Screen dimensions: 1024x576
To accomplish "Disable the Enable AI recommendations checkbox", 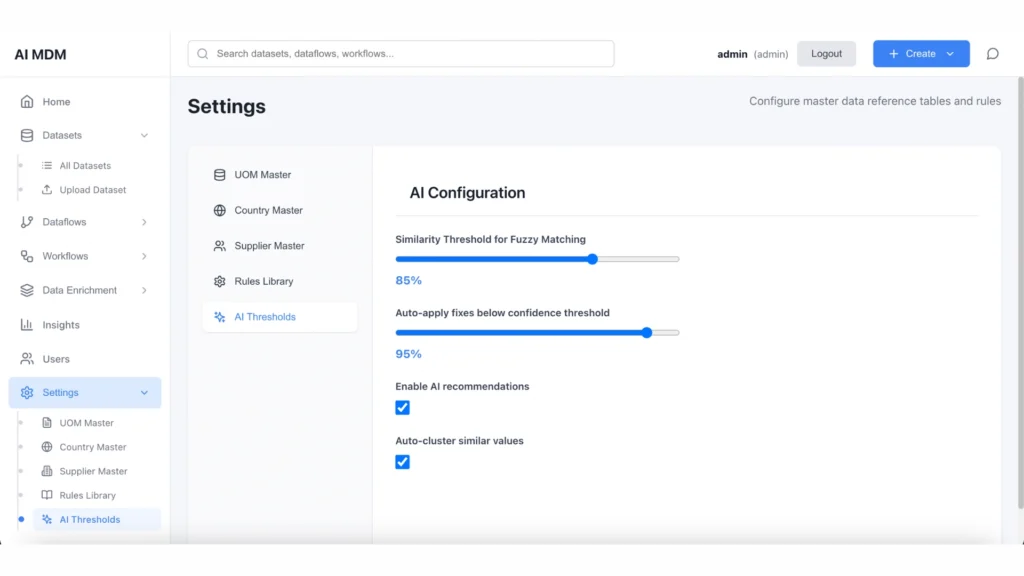I will pyautogui.click(x=402, y=408).
